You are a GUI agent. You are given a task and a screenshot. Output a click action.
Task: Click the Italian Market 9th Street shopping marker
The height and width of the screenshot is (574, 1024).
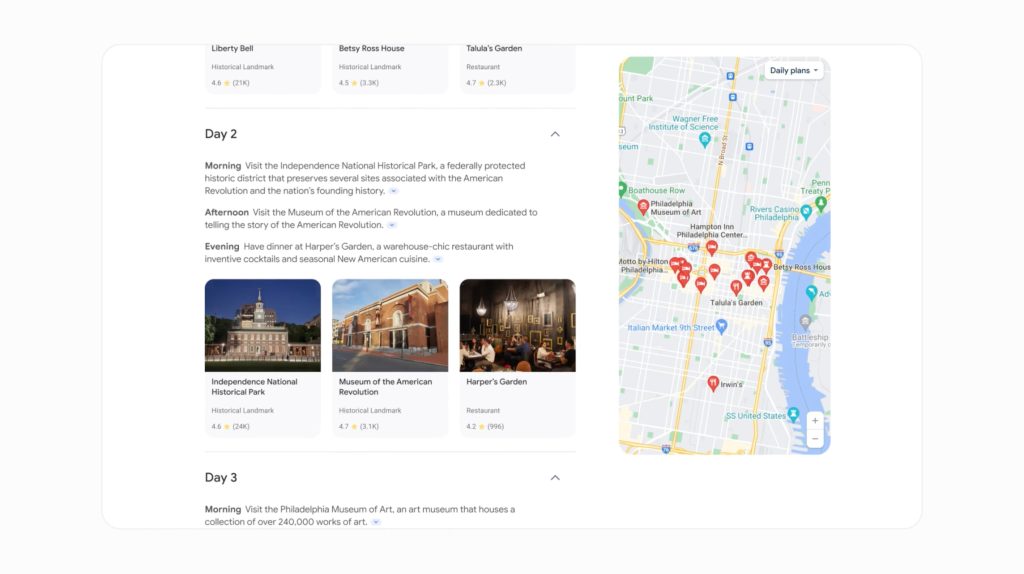722,326
